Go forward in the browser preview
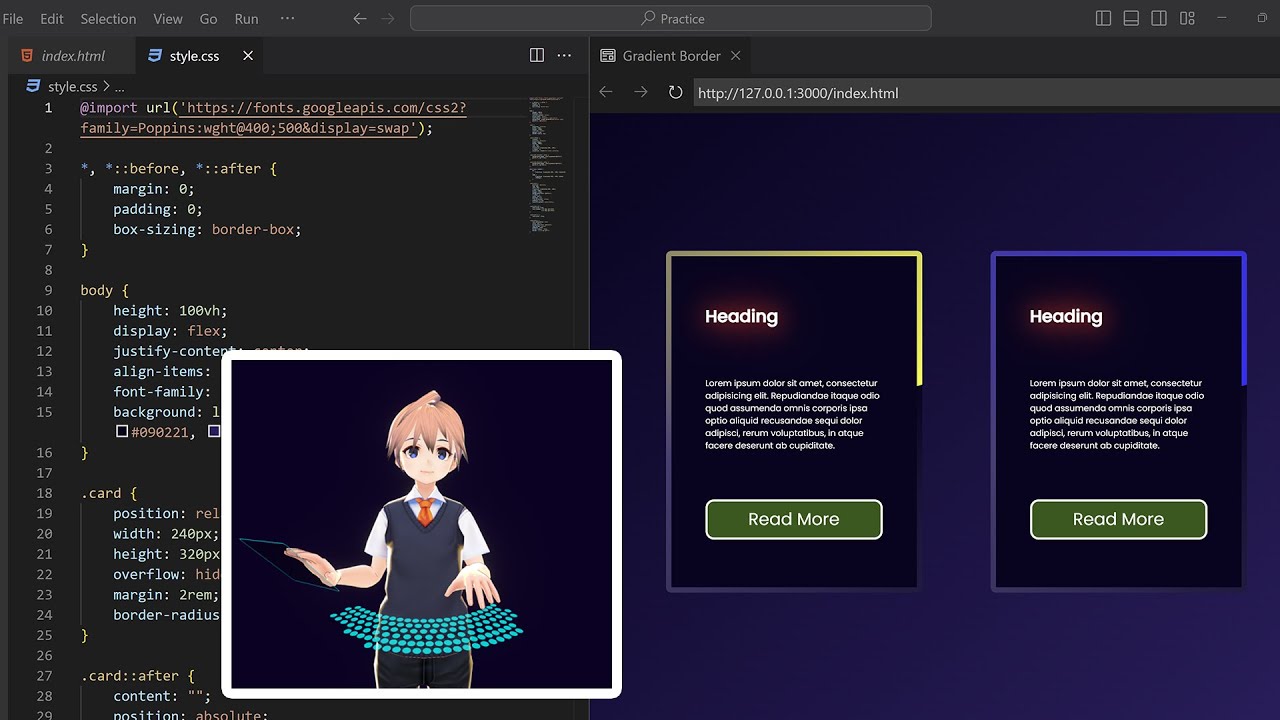This screenshot has height=720, width=1280. [641, 92]
